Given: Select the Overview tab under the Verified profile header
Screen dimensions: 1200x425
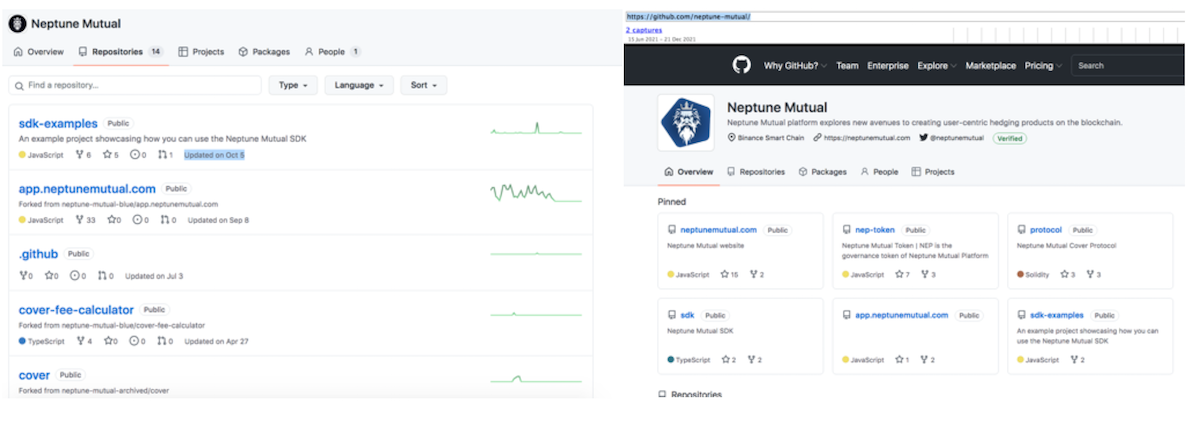Looking at the screenshot, I should [x=689, y=172].
